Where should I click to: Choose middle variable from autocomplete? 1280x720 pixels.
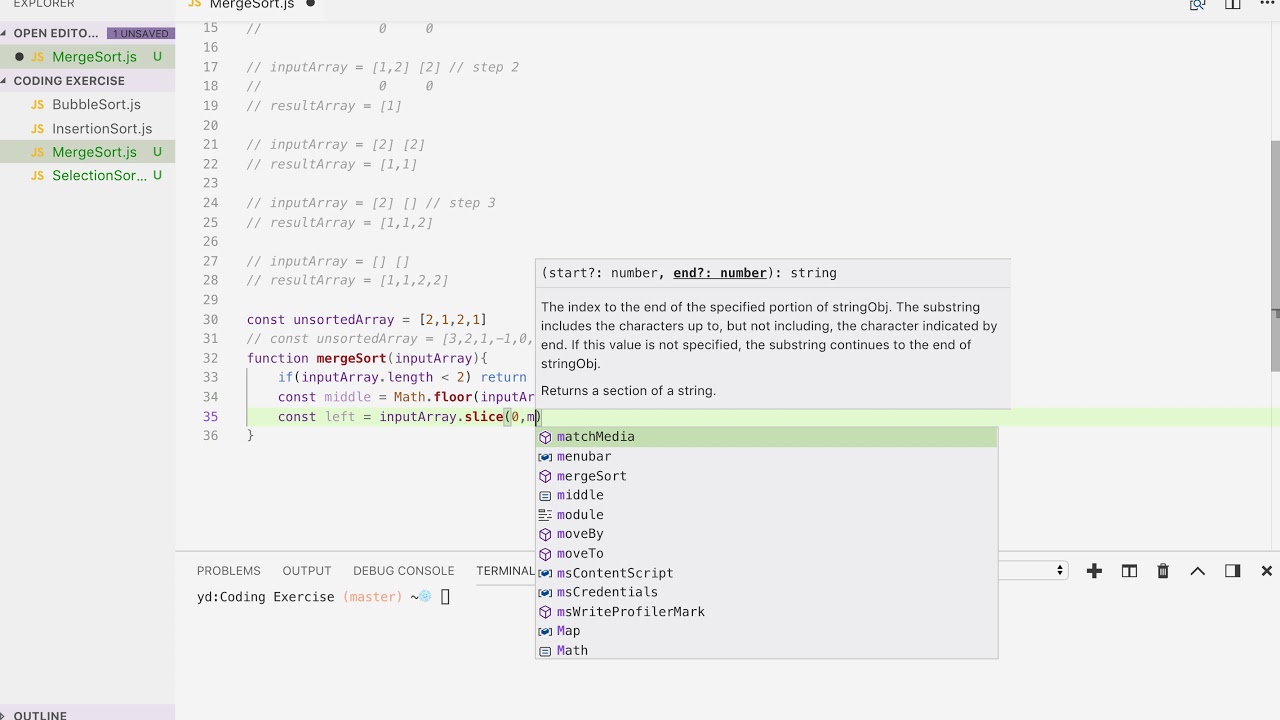coord(766,495)
